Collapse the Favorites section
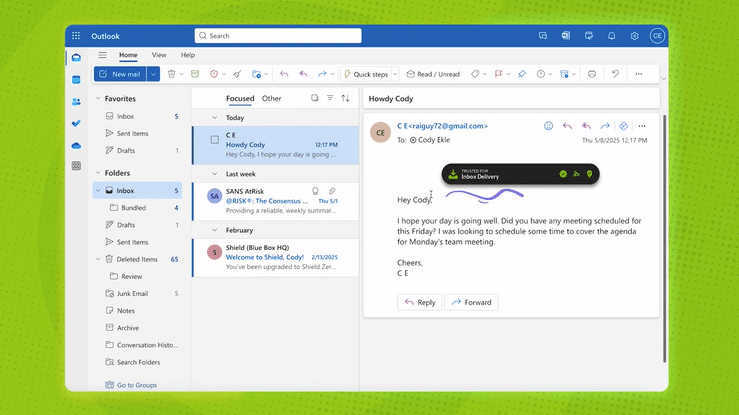This screenshot has width=739, height=415. click(98, 98)
